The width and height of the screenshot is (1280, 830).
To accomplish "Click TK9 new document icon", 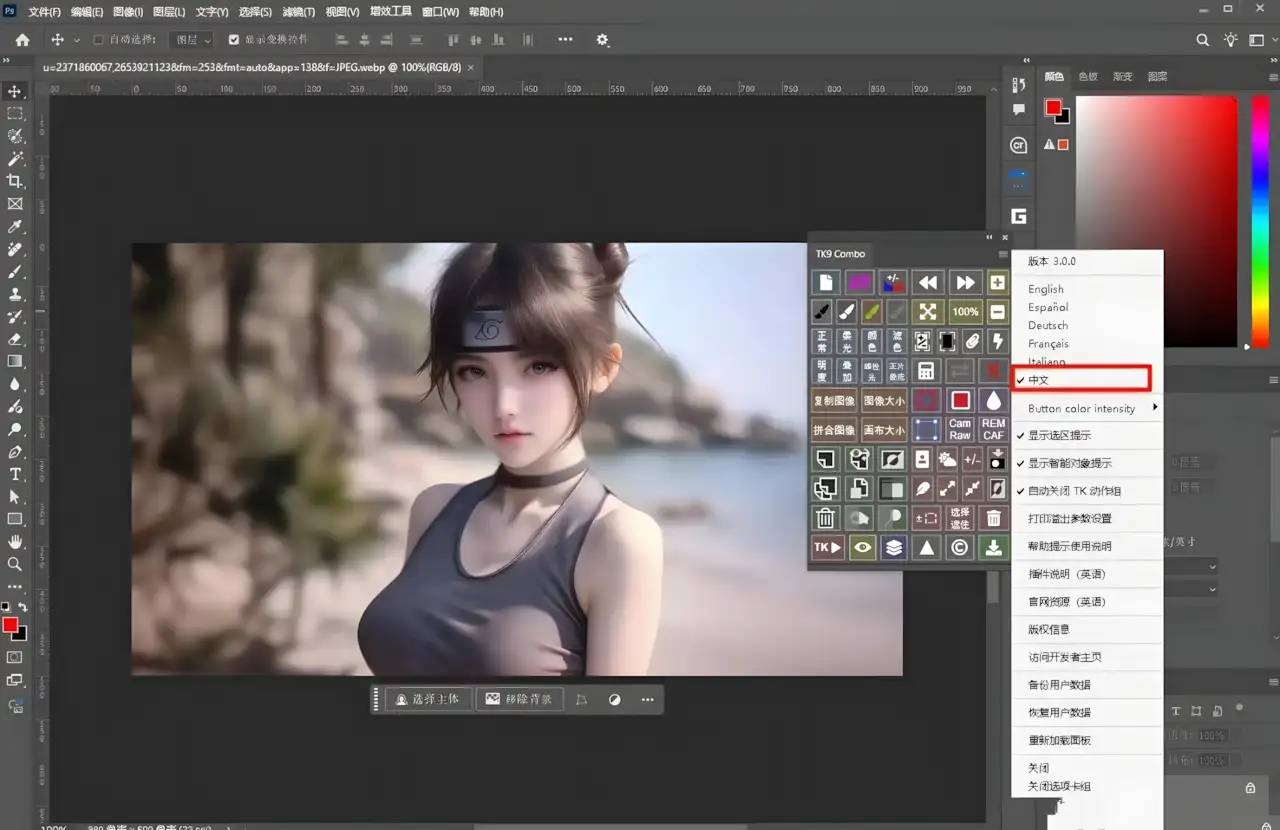I will [x=825, y=282].
